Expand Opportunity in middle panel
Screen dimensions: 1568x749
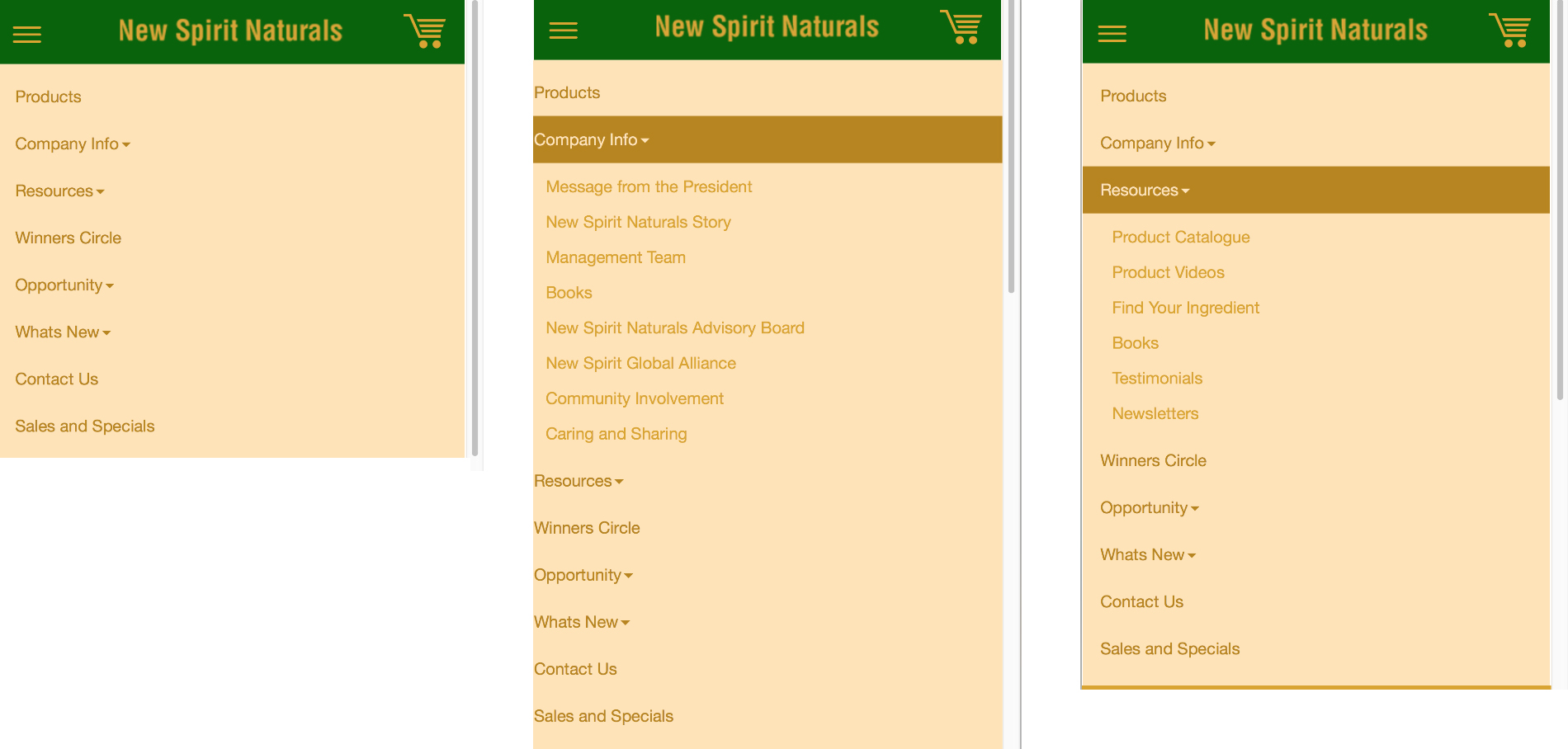click(583, 575)
